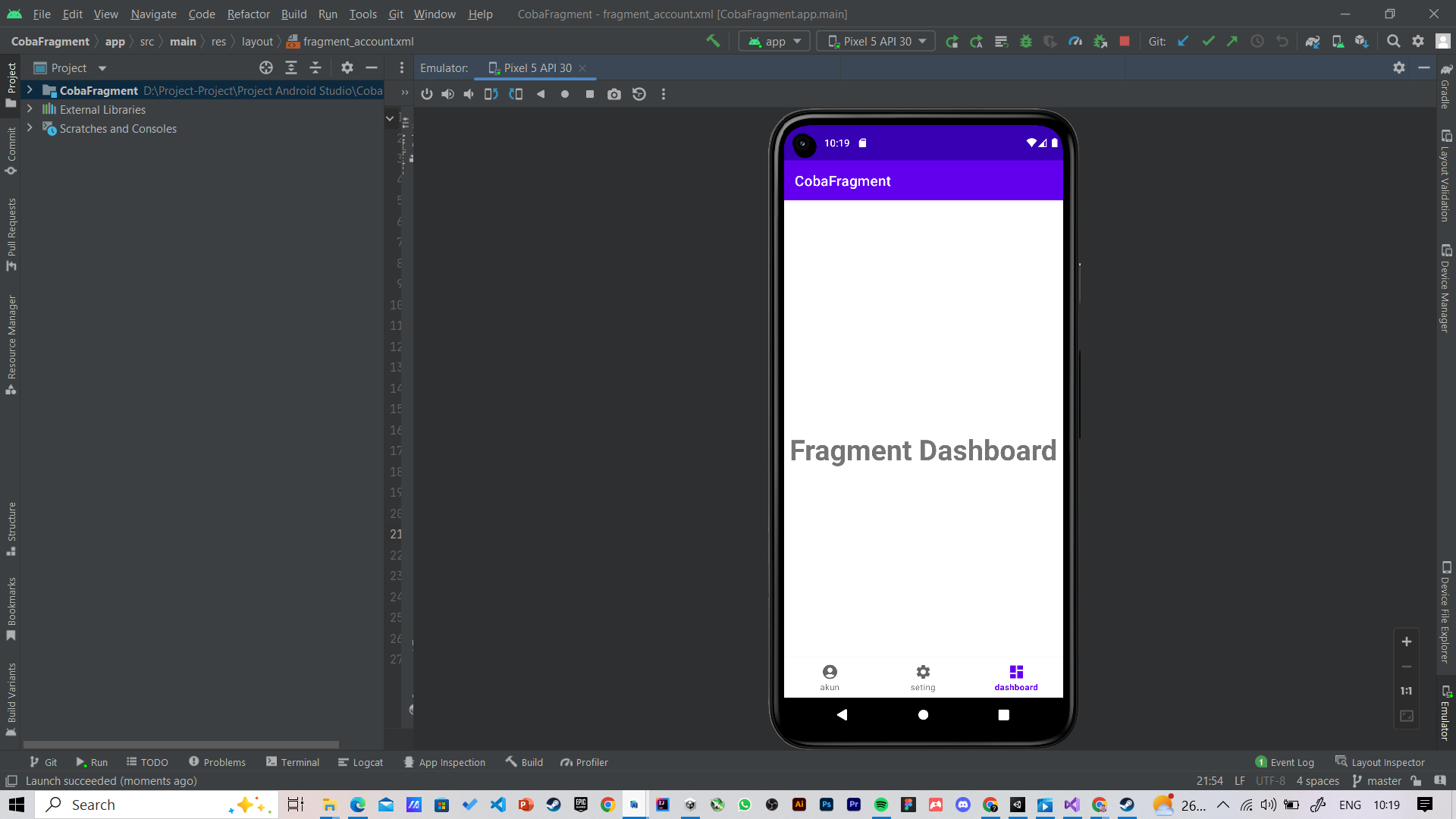
Task: Expand the External Libraries tree node
Action: click(29, 109)
